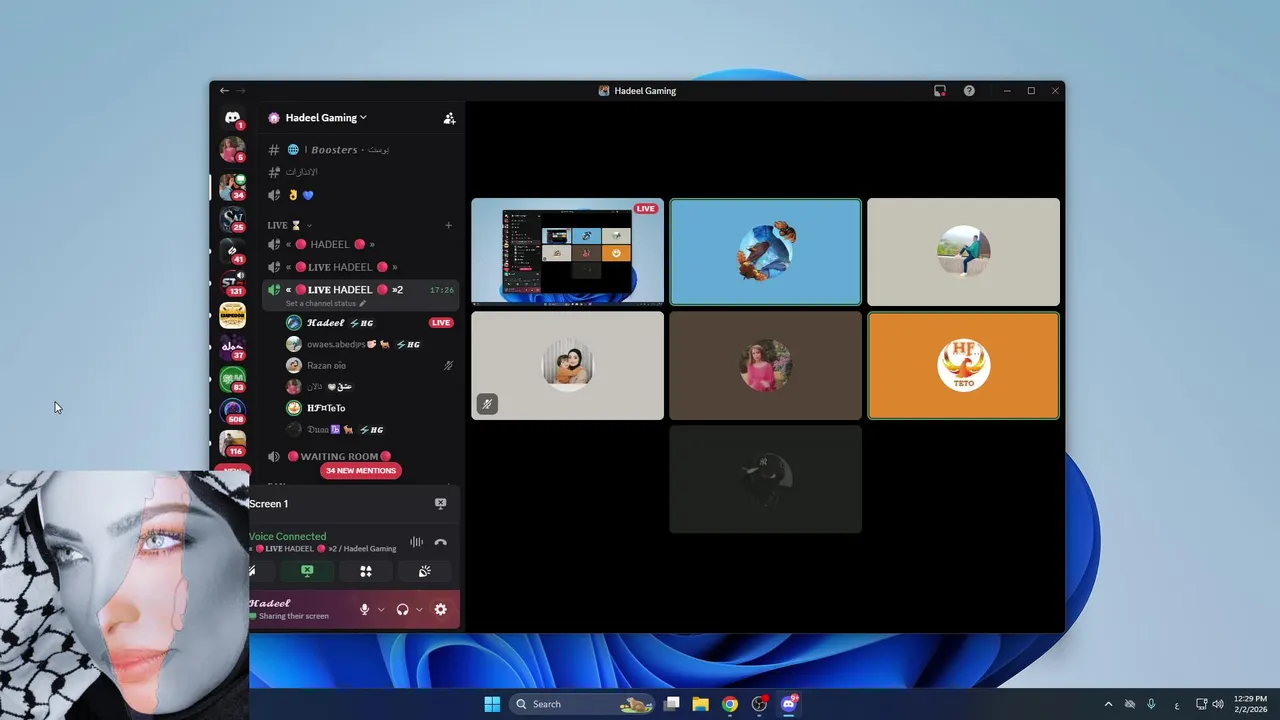Open the Activities launcher button
1280x720 pixels.
[x=366, y=571]
